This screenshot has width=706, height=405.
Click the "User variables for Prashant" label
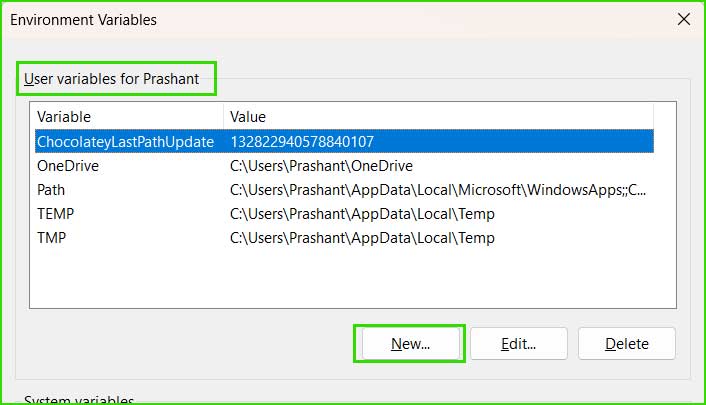tap(111, 79)
